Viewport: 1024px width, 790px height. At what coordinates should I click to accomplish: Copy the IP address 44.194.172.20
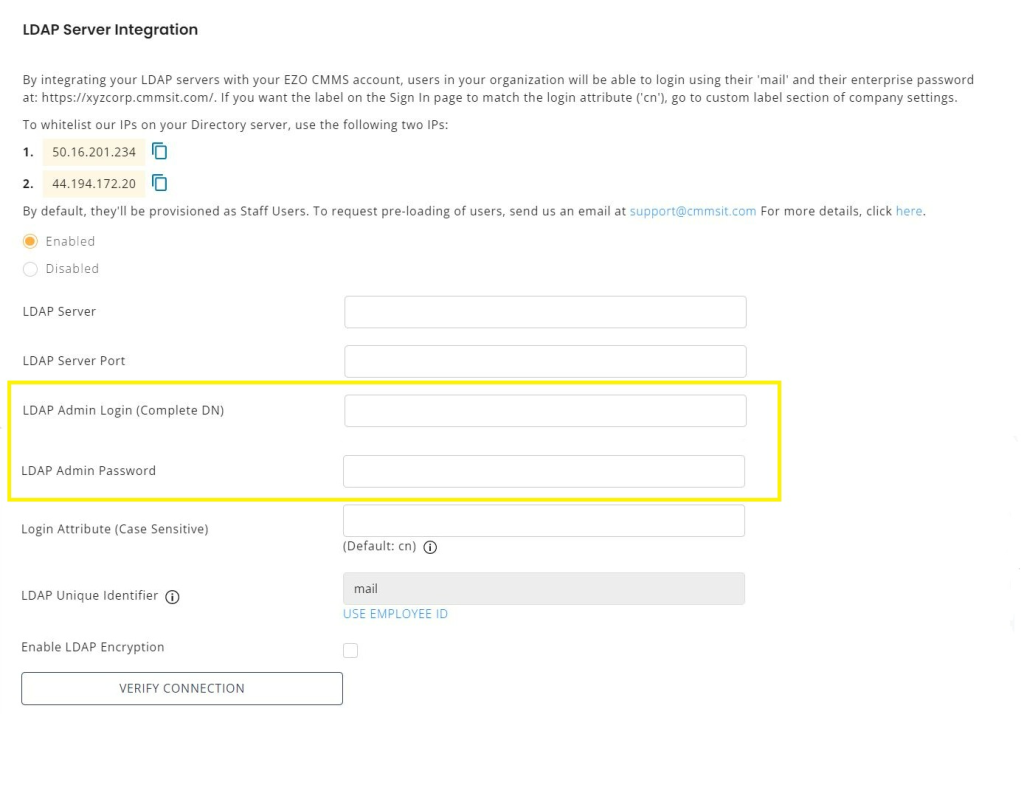pos(159,183)
